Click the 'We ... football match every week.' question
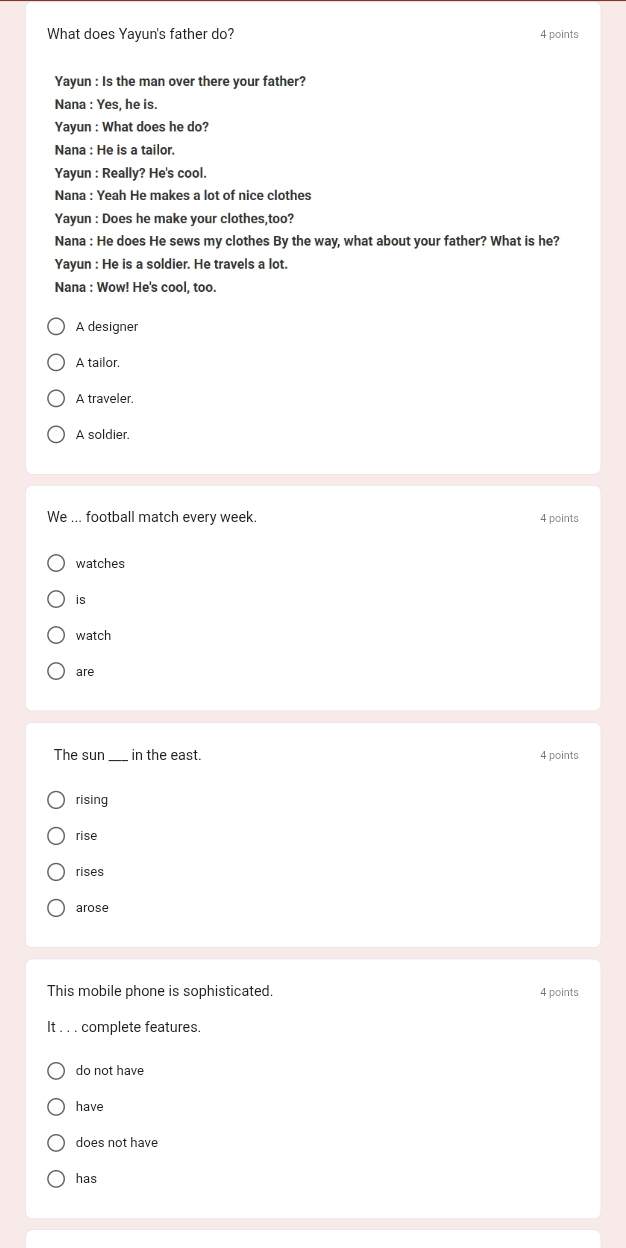 (x=152, y=517)
